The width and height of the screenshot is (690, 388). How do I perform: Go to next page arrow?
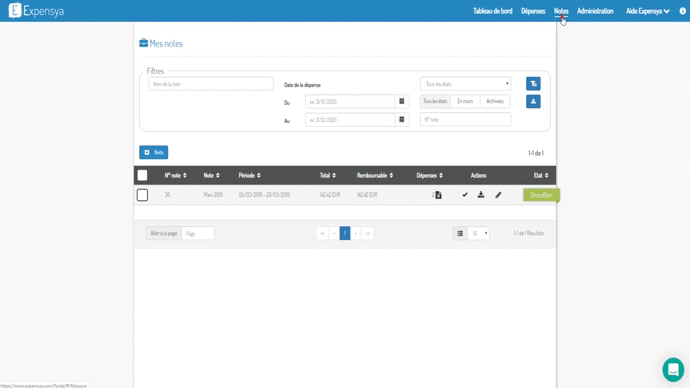tap(356, 233)
